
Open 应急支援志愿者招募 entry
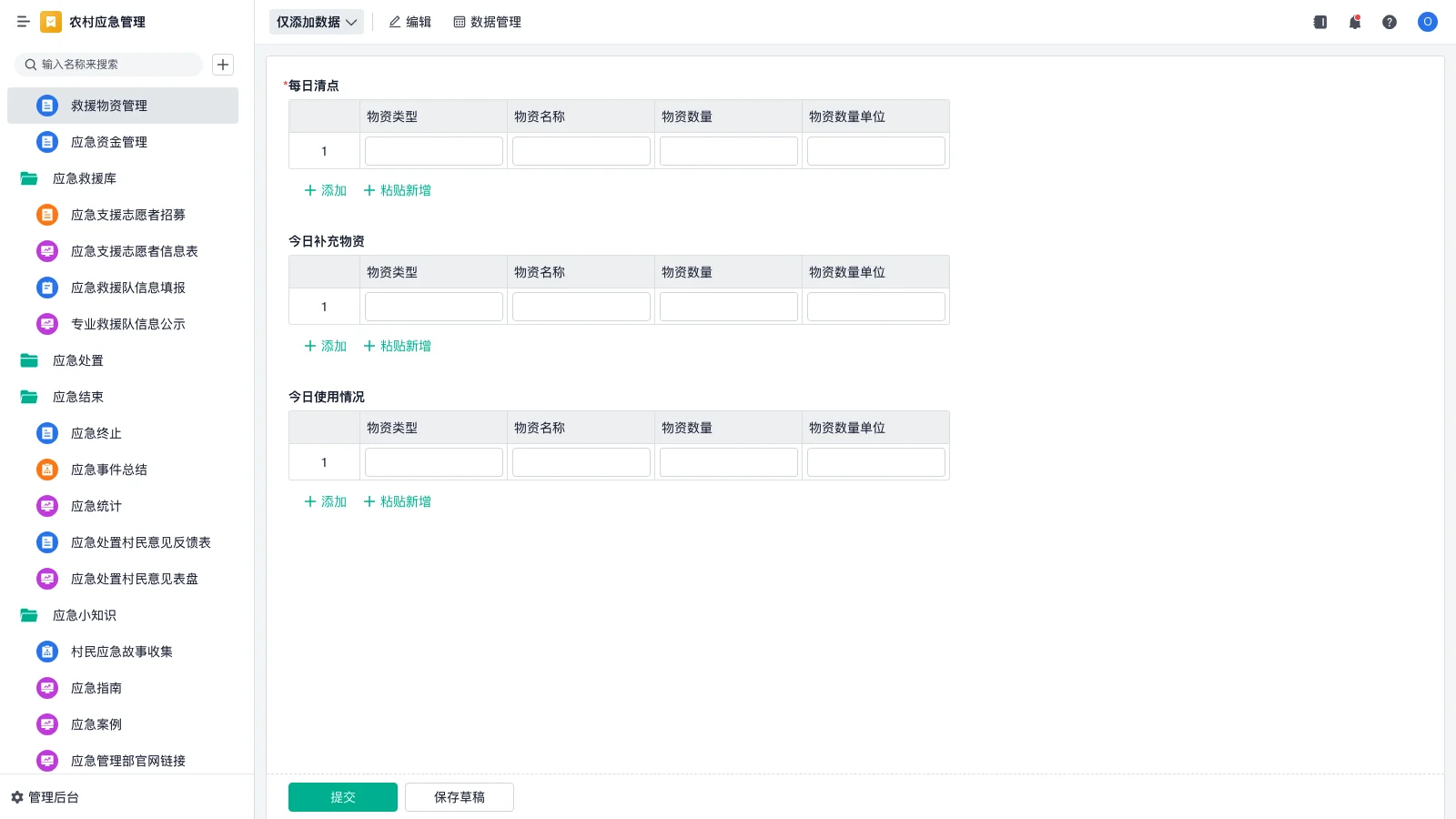click(123, 215)
